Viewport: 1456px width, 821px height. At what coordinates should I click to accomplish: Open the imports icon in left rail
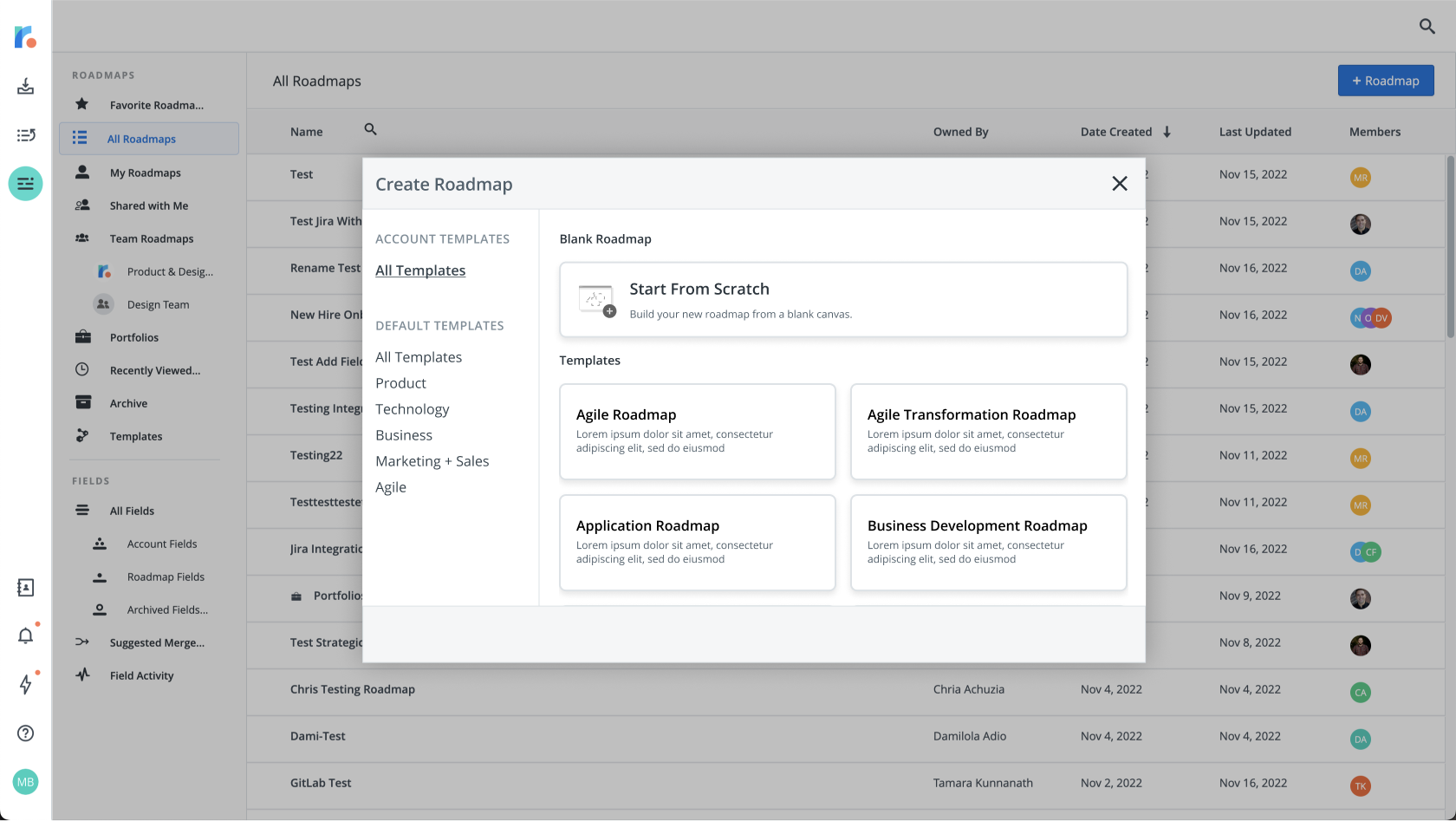click(25, 86)
